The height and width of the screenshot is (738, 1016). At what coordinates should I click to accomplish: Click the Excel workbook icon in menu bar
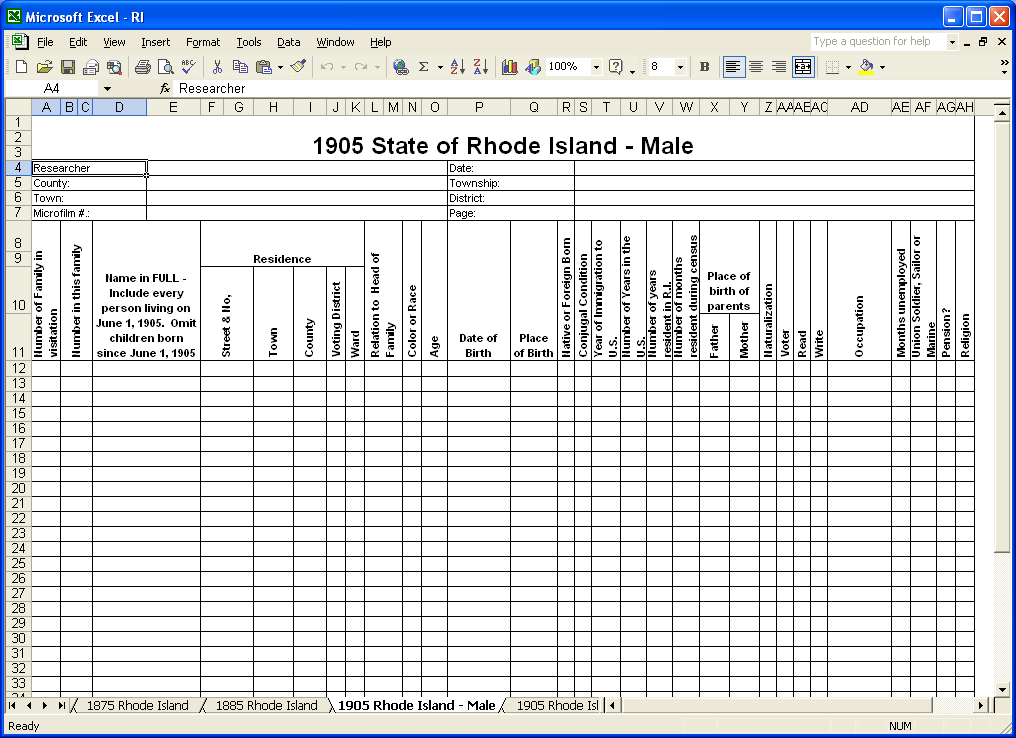(x=19, y=41)
